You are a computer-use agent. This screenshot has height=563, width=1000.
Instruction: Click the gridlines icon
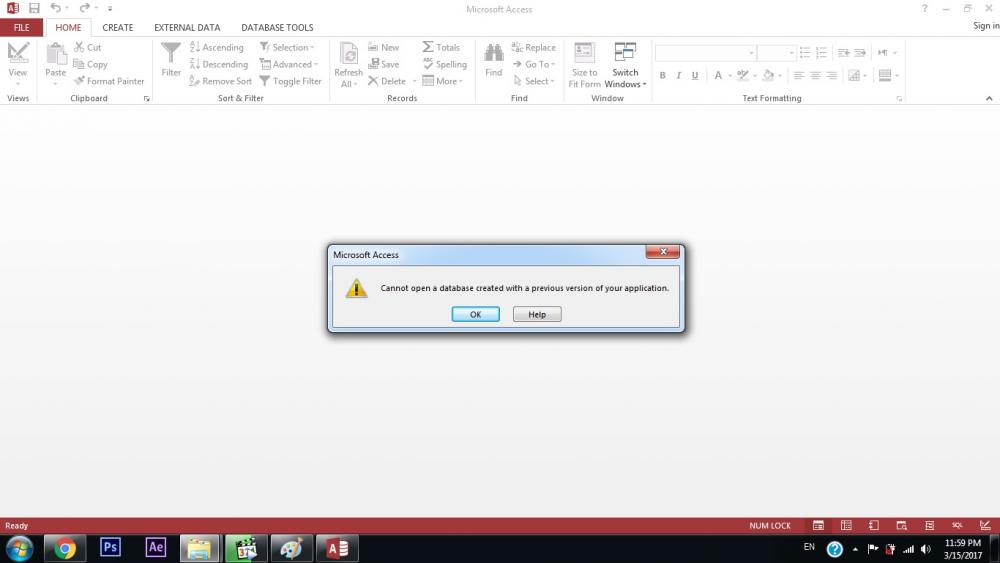(854, 75)
